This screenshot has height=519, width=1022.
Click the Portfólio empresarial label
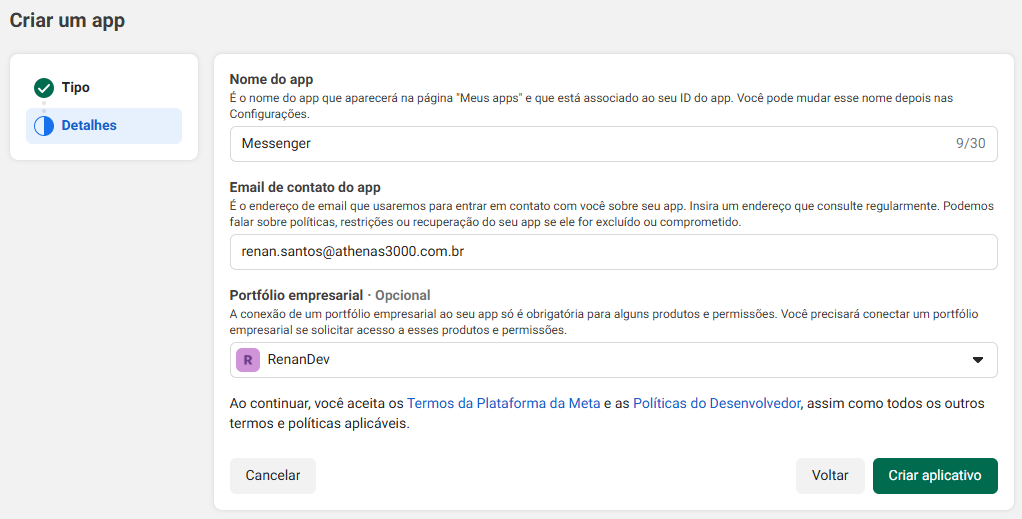[294, 295]
